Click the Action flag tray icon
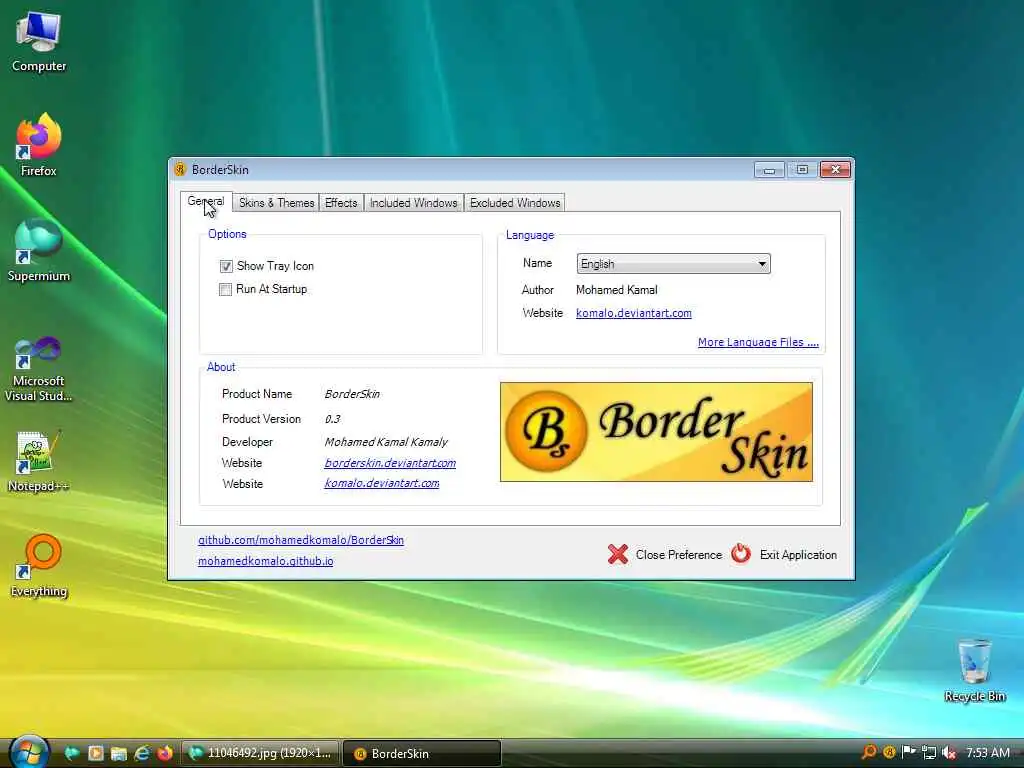This screenshot has height=768, width=1024. tap(908, 752)
